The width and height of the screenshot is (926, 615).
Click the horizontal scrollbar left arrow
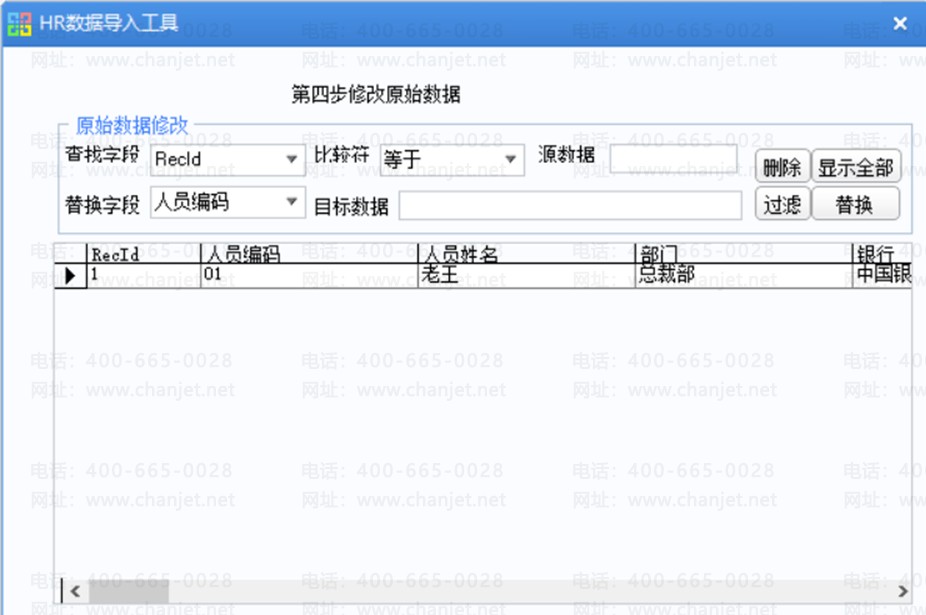click(x=75, y=591)
